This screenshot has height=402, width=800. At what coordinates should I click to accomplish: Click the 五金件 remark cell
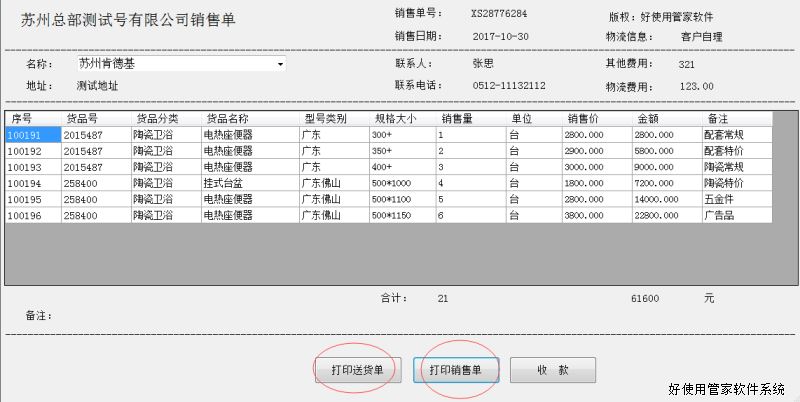coord(719,199)
